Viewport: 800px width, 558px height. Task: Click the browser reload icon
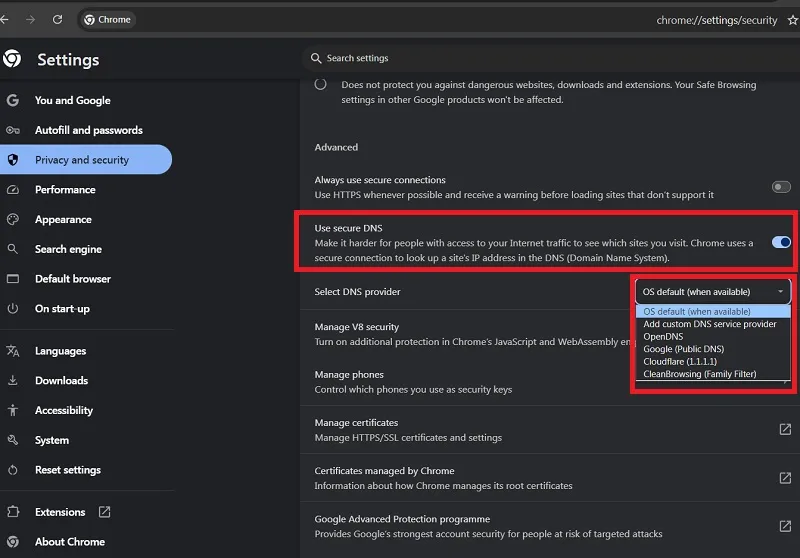tap(57, 19)
